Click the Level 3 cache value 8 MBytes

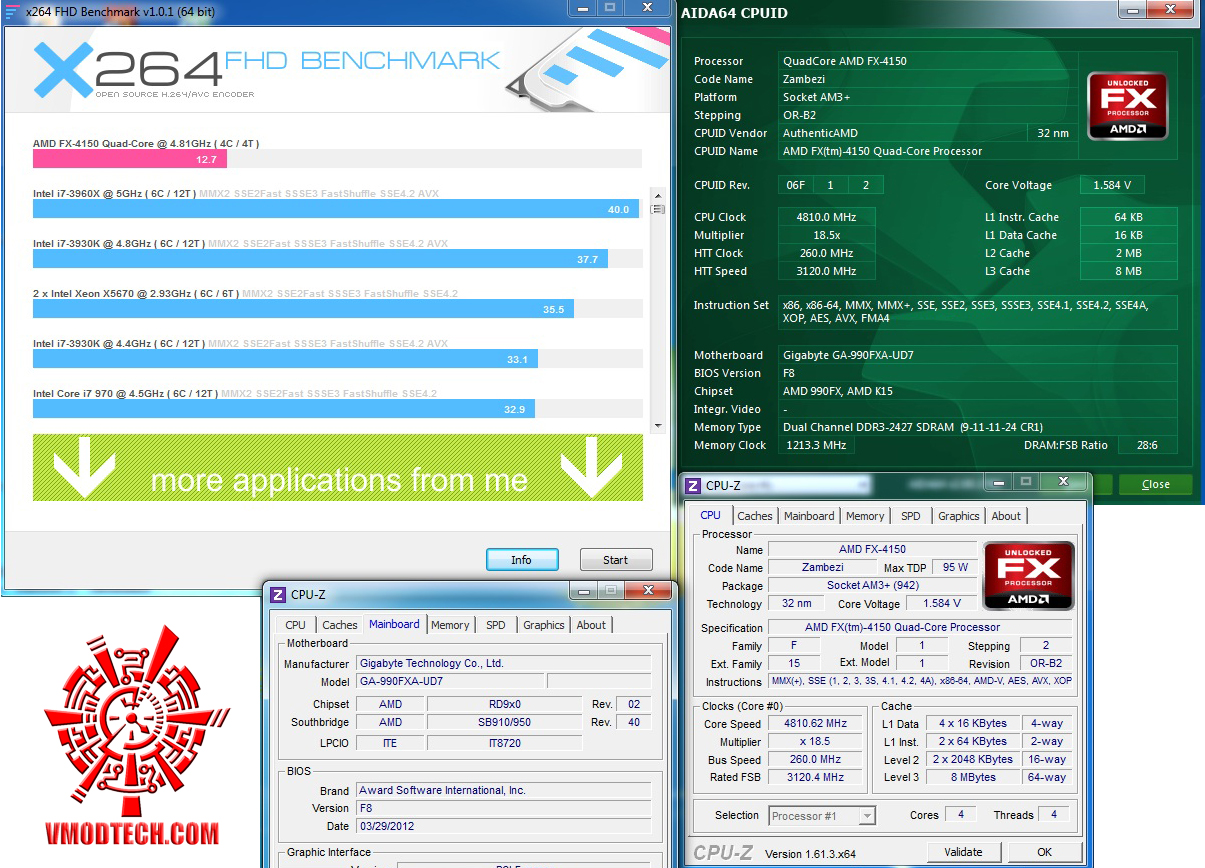click(973, 778)
